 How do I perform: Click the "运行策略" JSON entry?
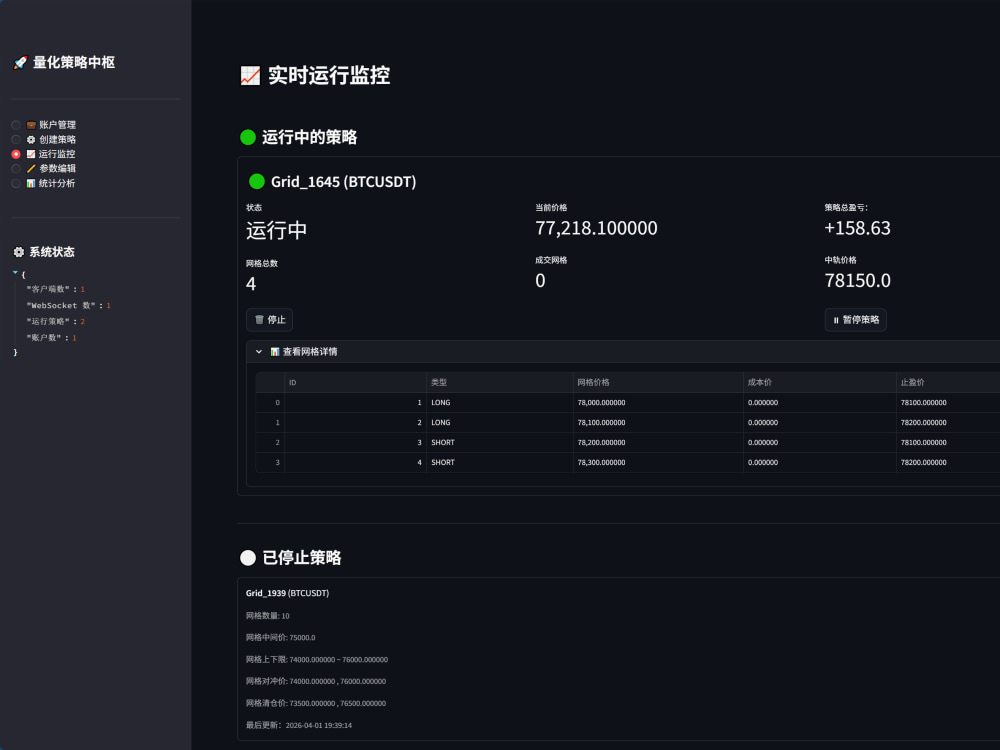(x=55, y=321)
